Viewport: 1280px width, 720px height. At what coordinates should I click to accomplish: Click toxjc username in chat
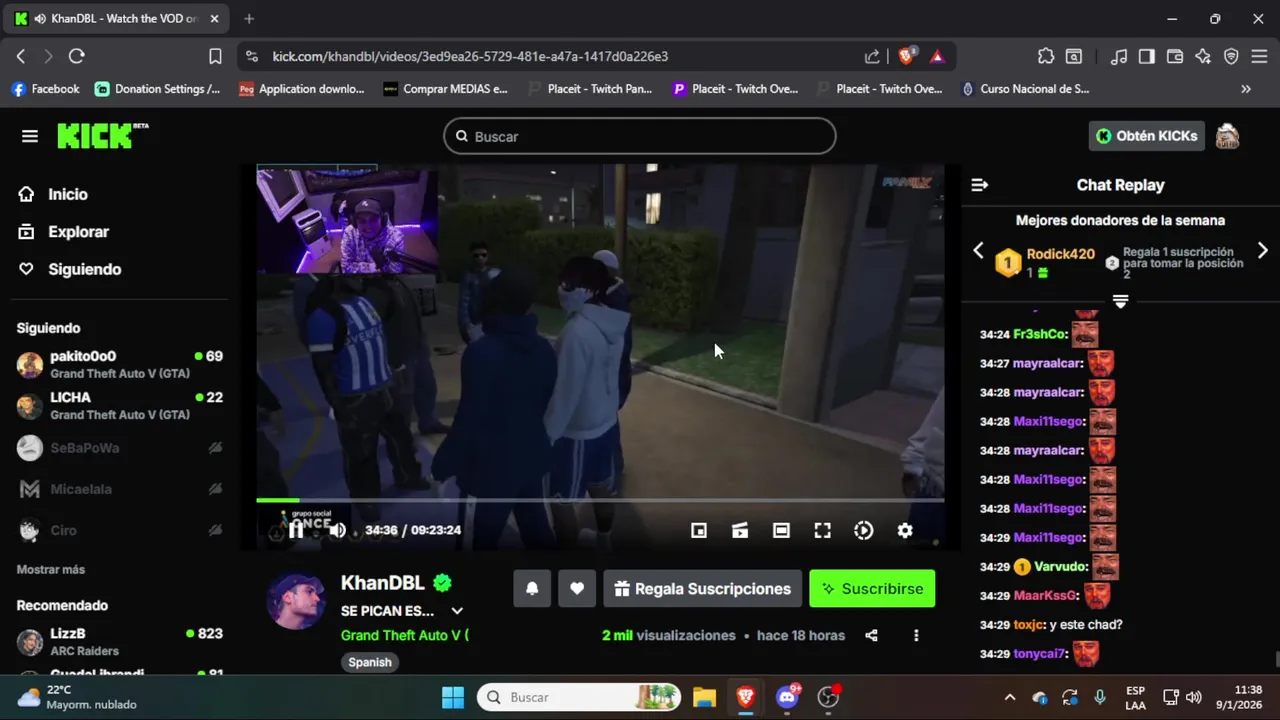click(x=1030, y=624)
